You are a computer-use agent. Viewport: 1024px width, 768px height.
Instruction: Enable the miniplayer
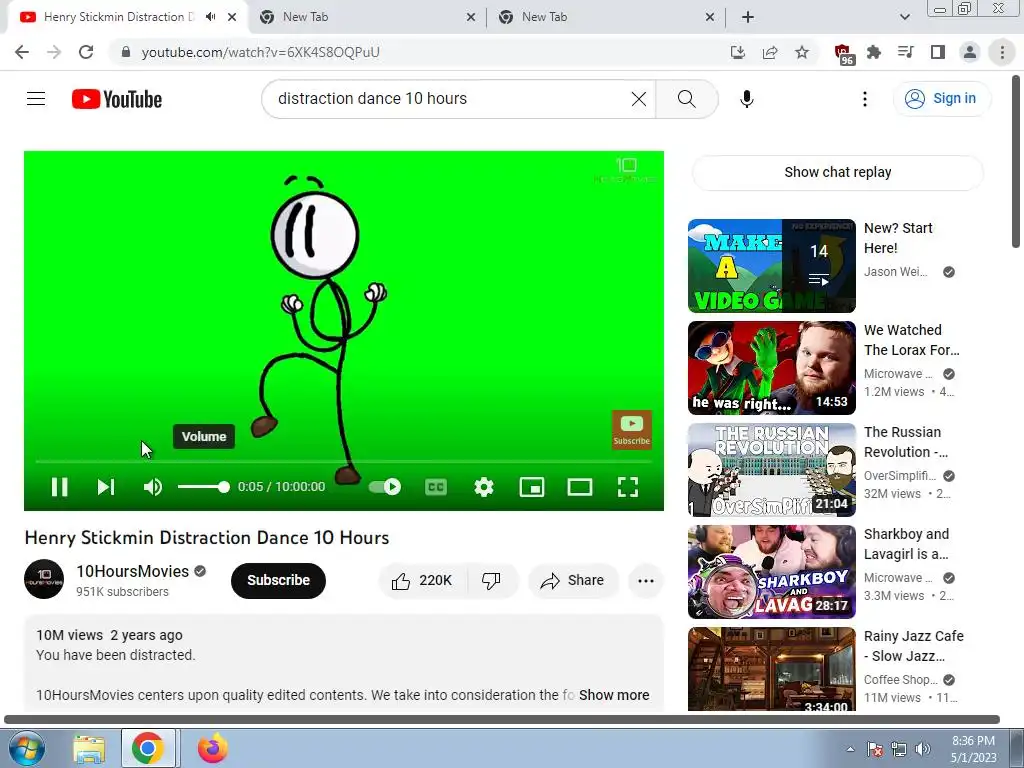point(532,487)
